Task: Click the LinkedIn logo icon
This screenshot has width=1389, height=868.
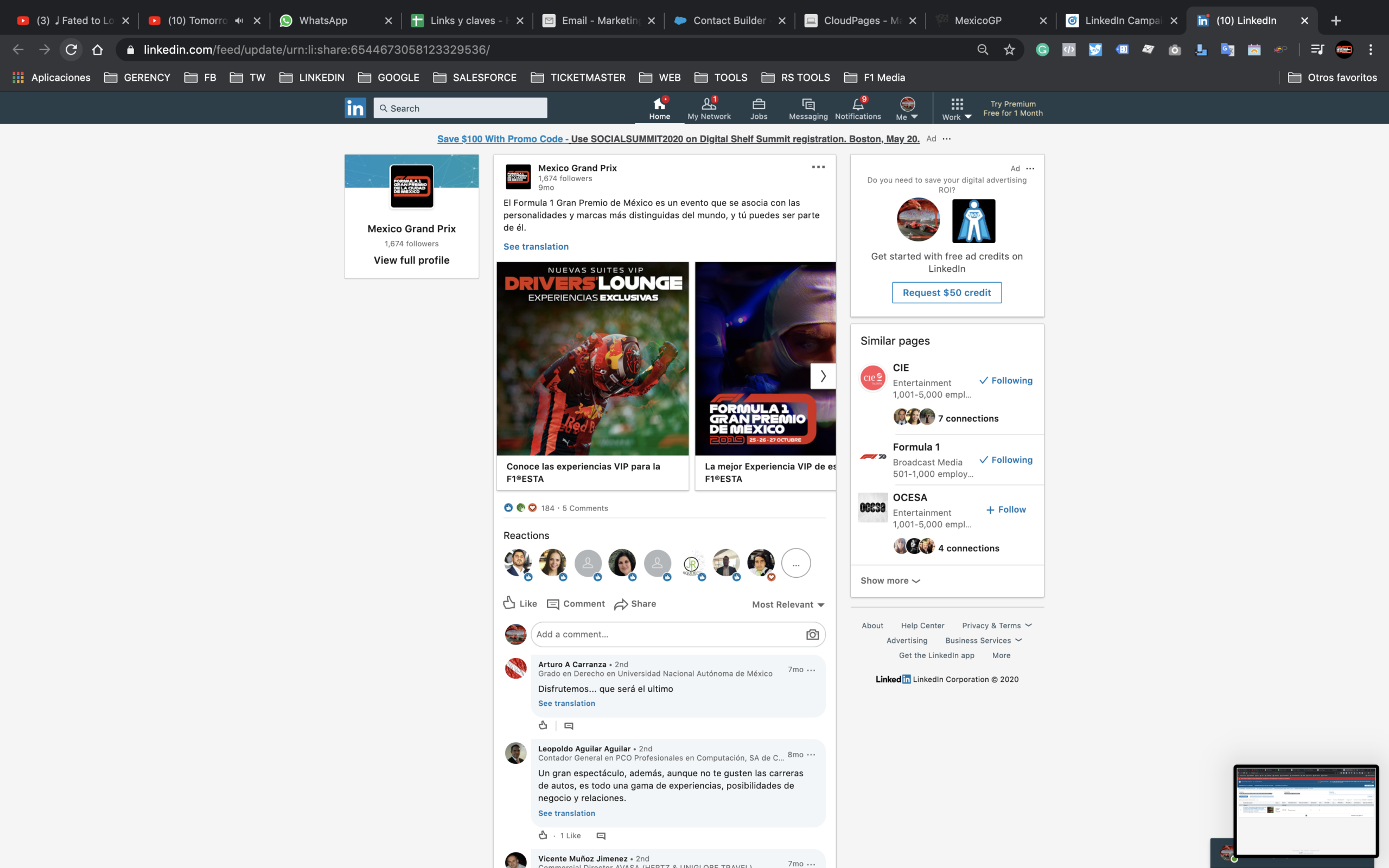Action: coord(355,108)
